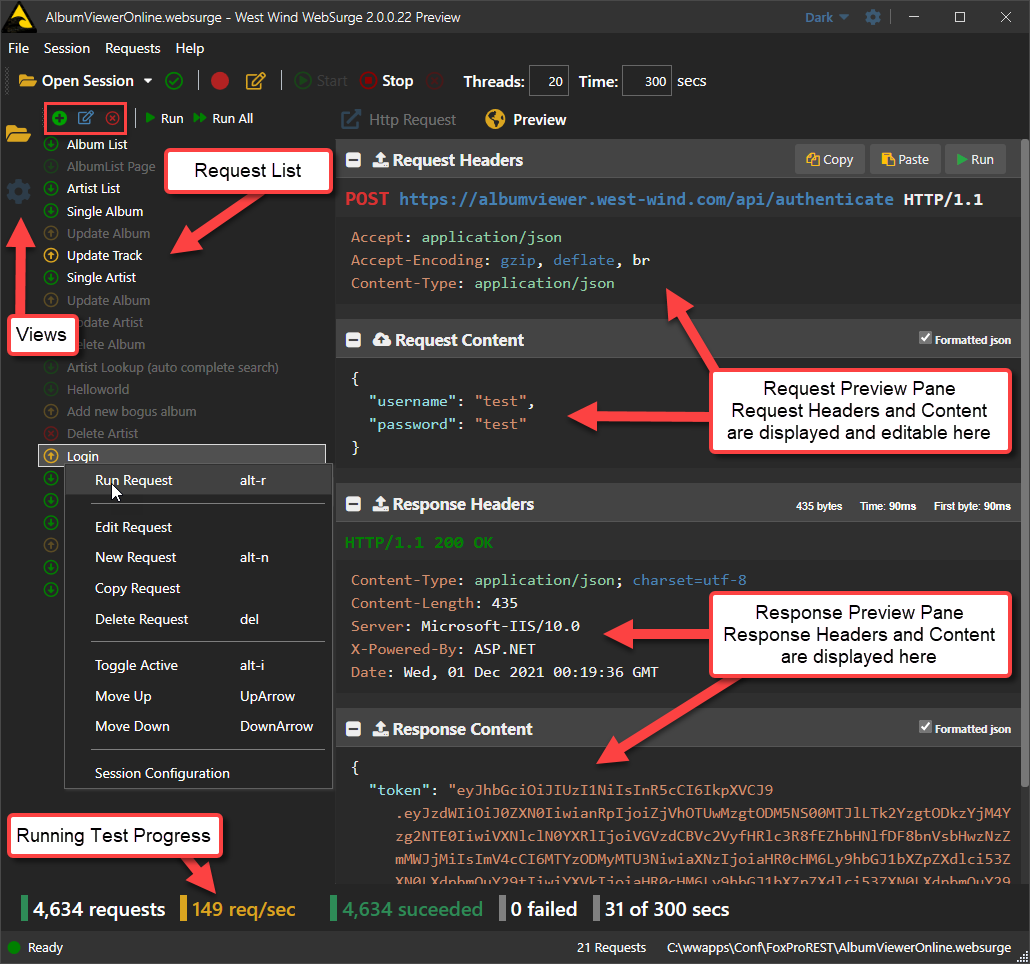
Task: Click the status icon beside Album List
Action: point(51,144)
